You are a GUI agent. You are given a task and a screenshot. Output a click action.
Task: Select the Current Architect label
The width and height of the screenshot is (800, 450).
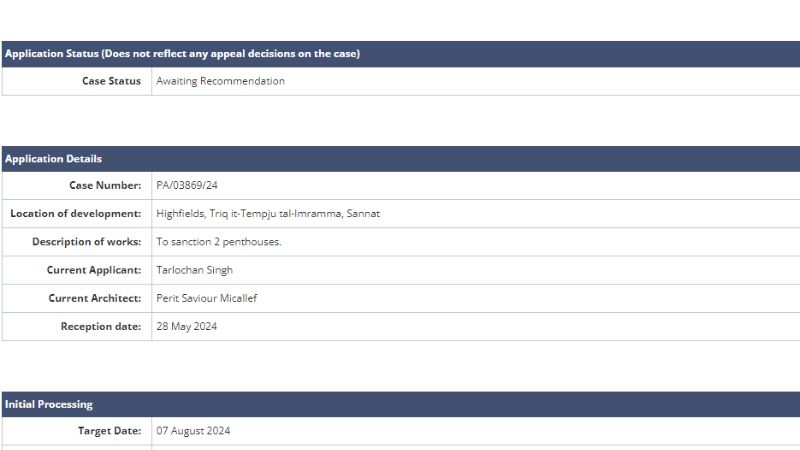(95, 298)
